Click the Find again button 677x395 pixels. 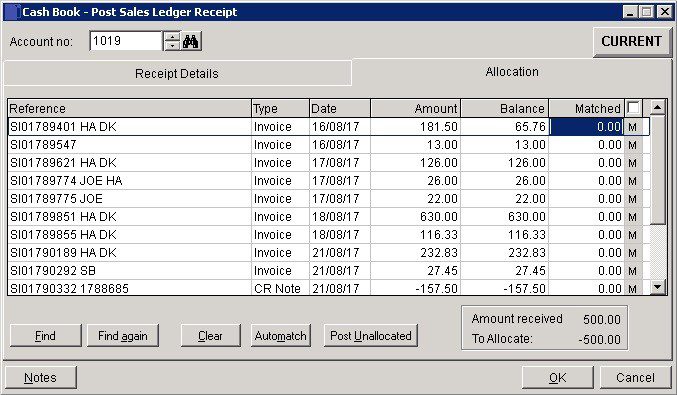click(x=123, y=336)
